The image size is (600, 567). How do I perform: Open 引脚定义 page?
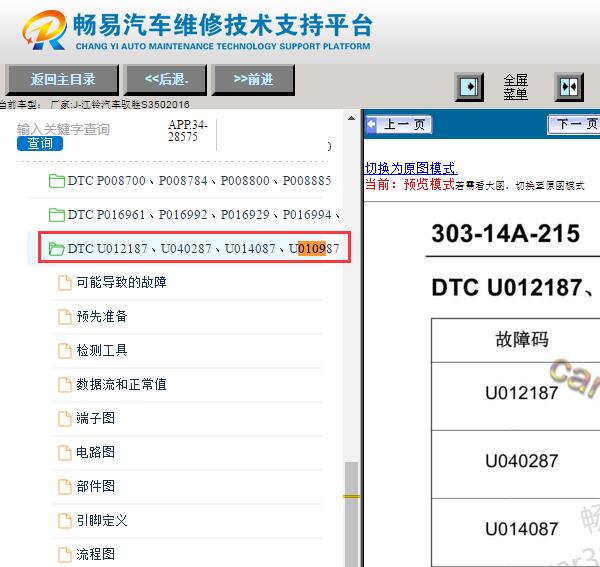[x=102, y=521]
